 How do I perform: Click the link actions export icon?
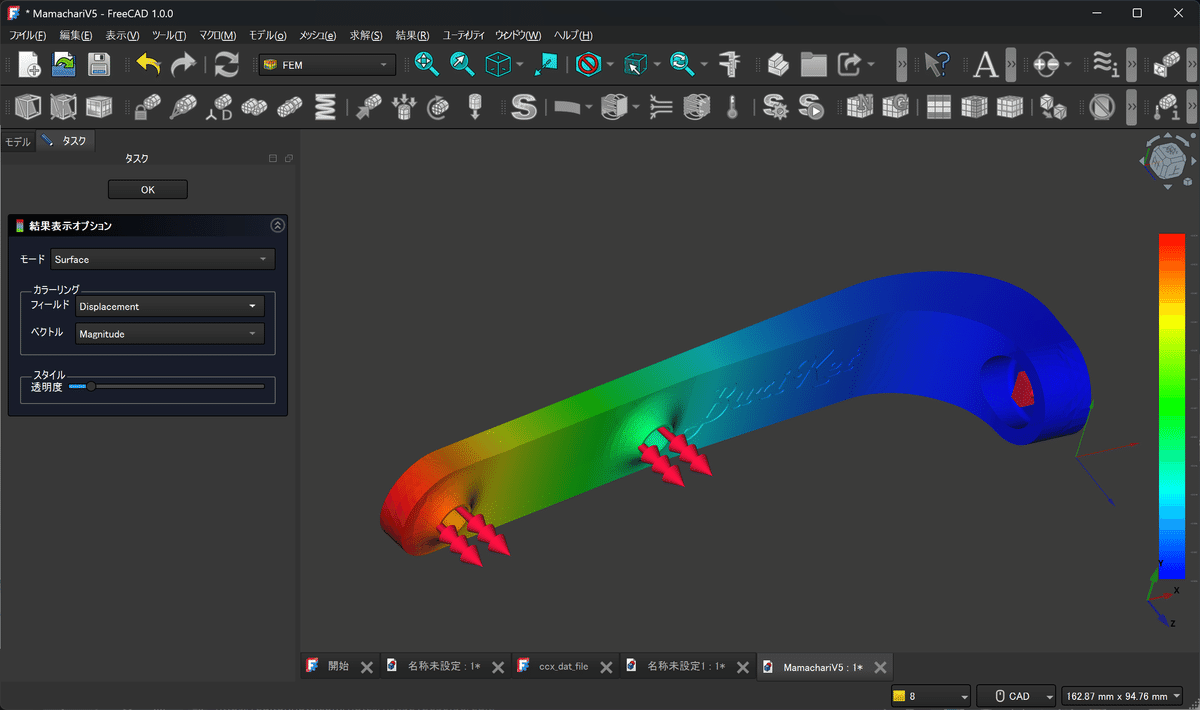pos(849,65)
